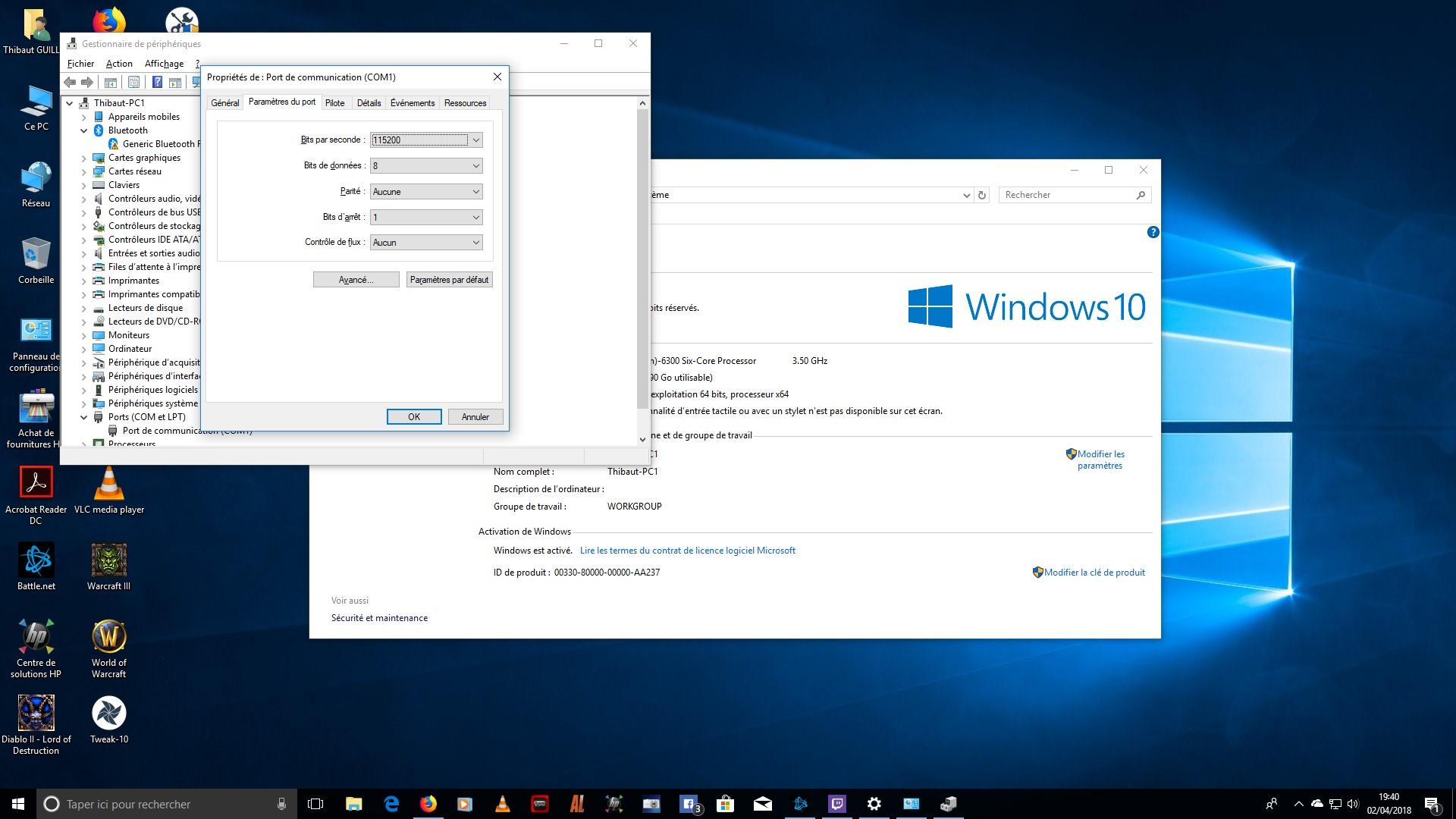This screenshot has height=819, width=1456.
Task: Select the Acrobat Reader DC desktop icon
Action: [36, 496]
